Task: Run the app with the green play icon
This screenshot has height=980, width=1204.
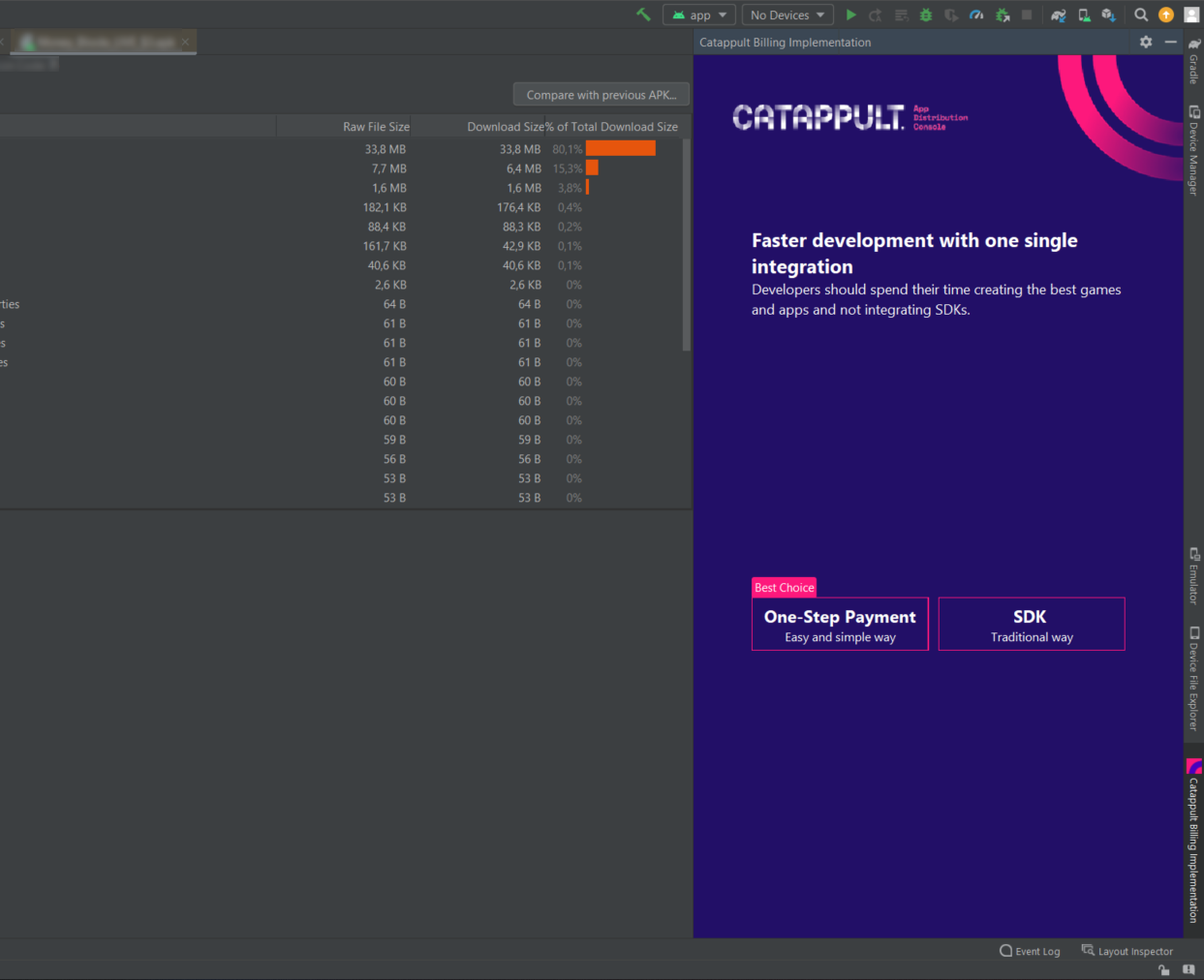Action: pos(850,15)
